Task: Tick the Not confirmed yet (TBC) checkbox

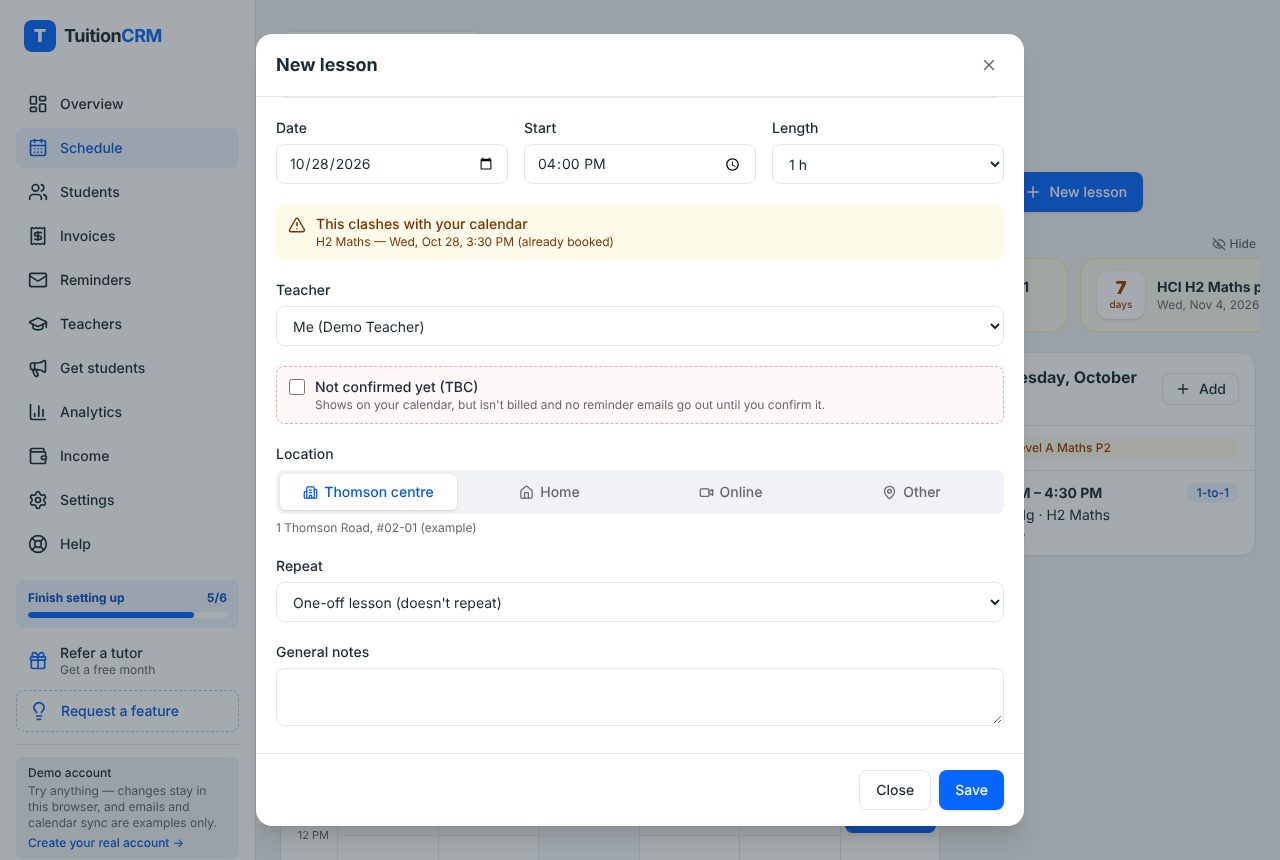Action: pyautogui.click(x=297, y=387)
